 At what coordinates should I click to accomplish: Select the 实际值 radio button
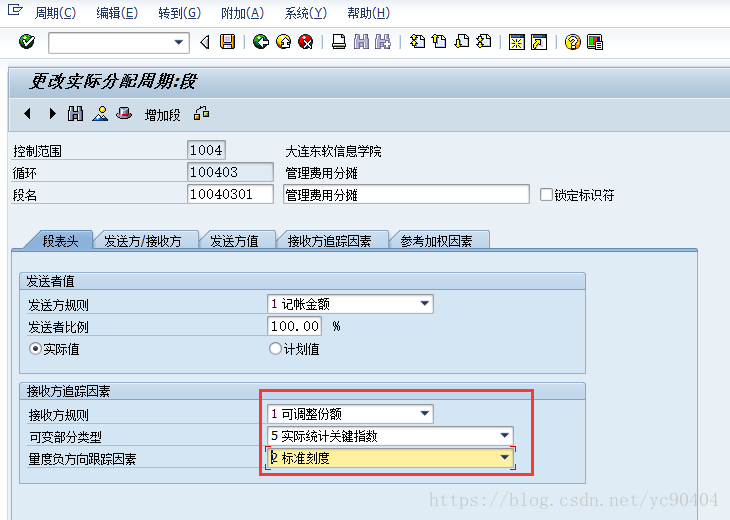coord(35,349)
